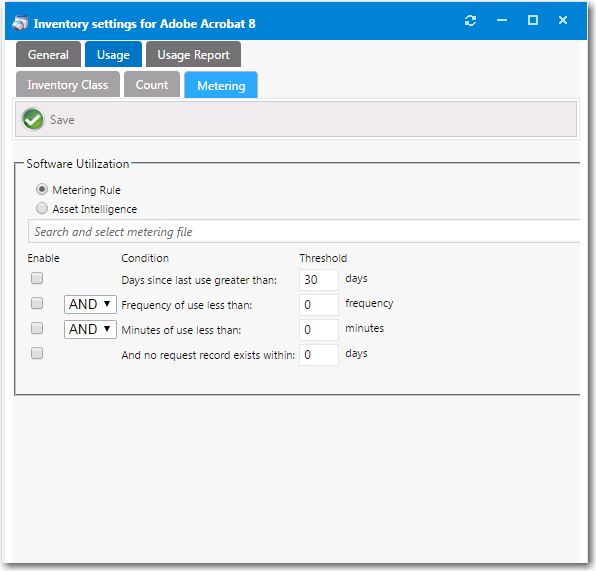Click the Search and select metering file field
Viewport: 596px width, 571px height.
pyautogui.click(x=304, y=231)
